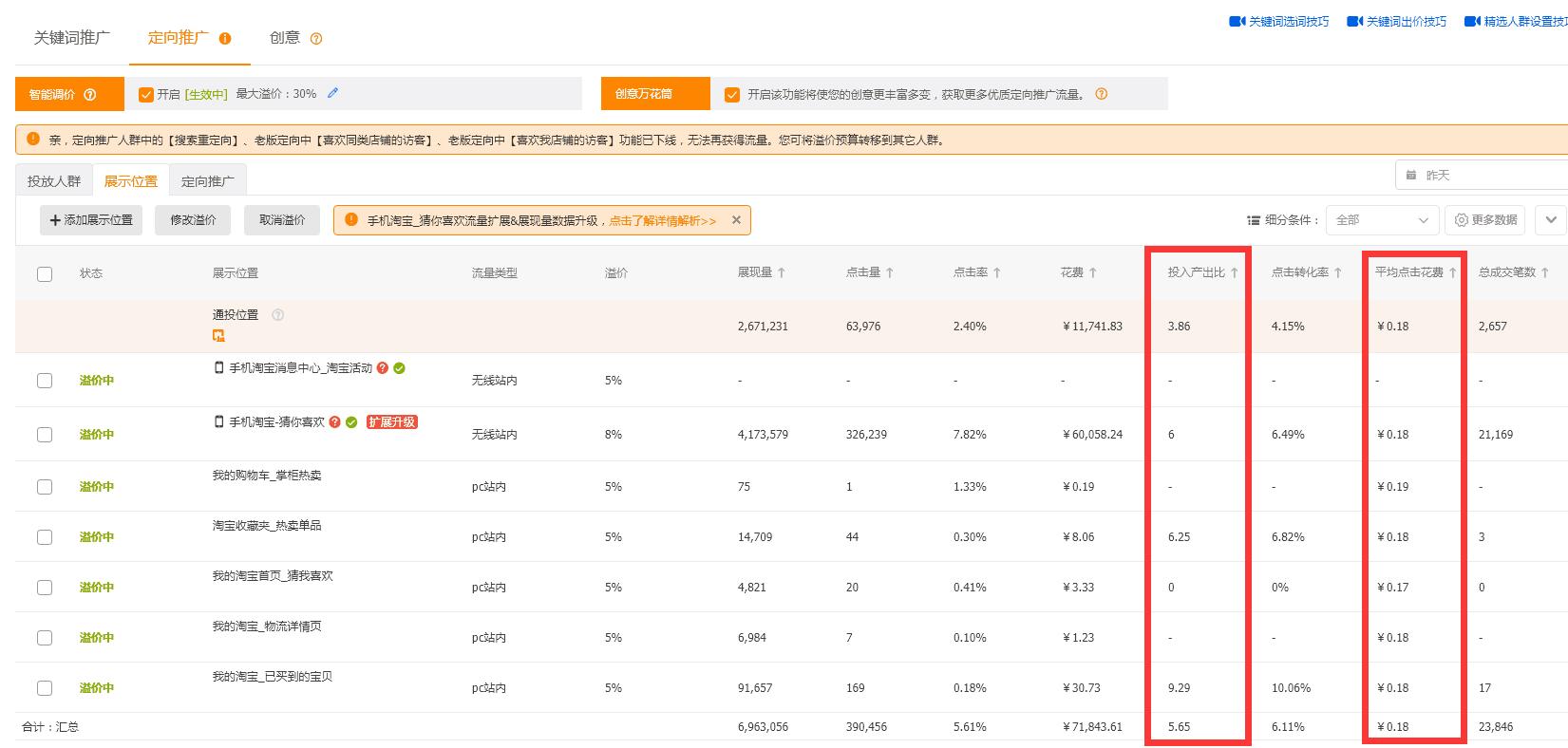
Task: Click green check icon on 猜你喜欢 row
Action: point(351,422)
